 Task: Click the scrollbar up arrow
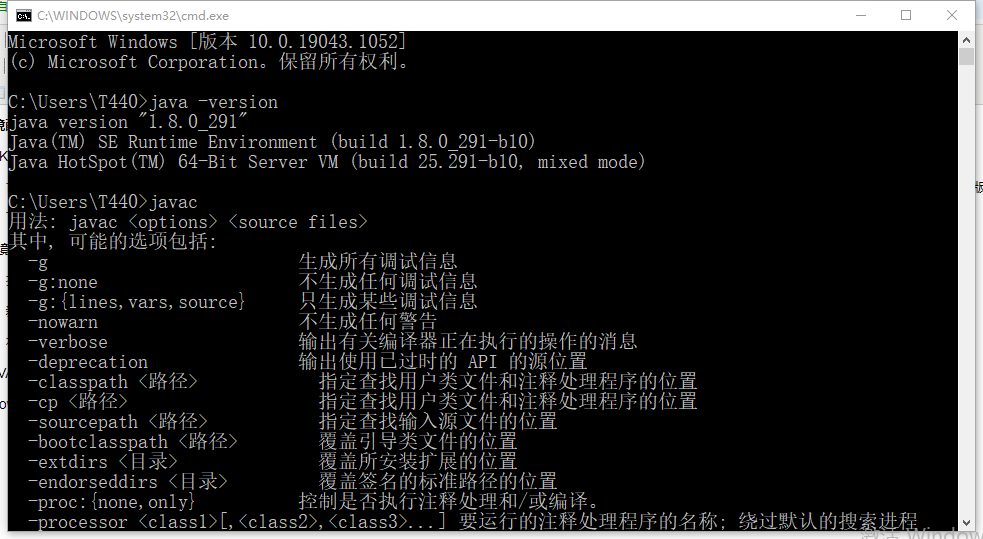[x=966, y=39]
